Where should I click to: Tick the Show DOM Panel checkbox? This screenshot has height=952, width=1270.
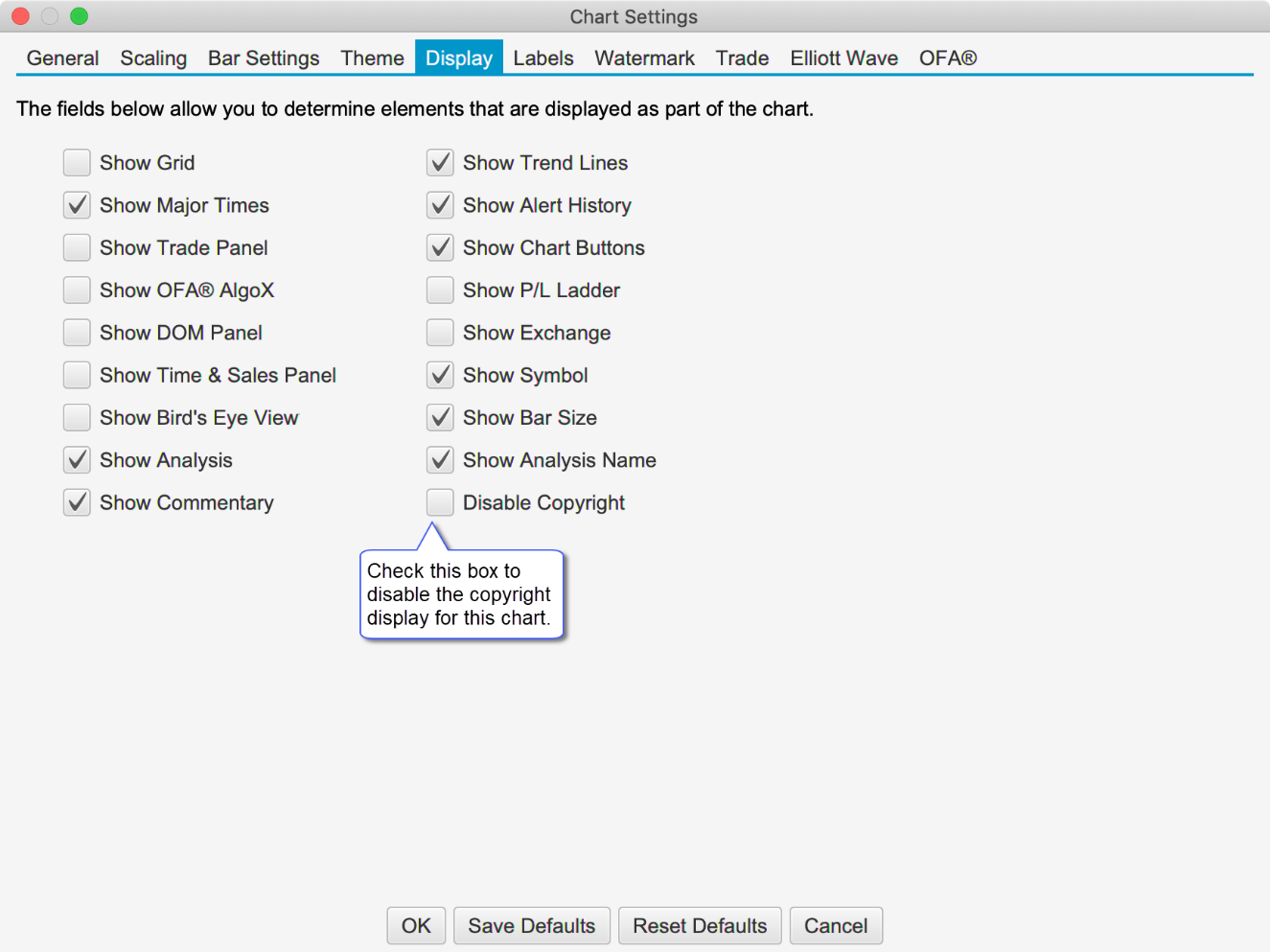coord(77,333)
